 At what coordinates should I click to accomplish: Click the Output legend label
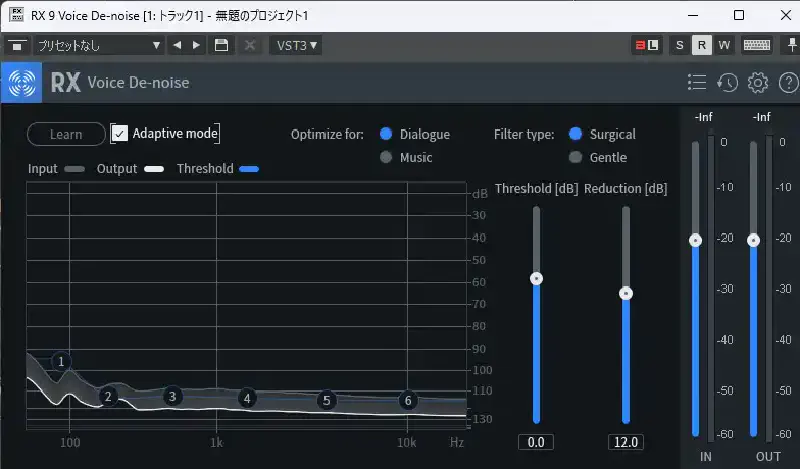(117, 169)
